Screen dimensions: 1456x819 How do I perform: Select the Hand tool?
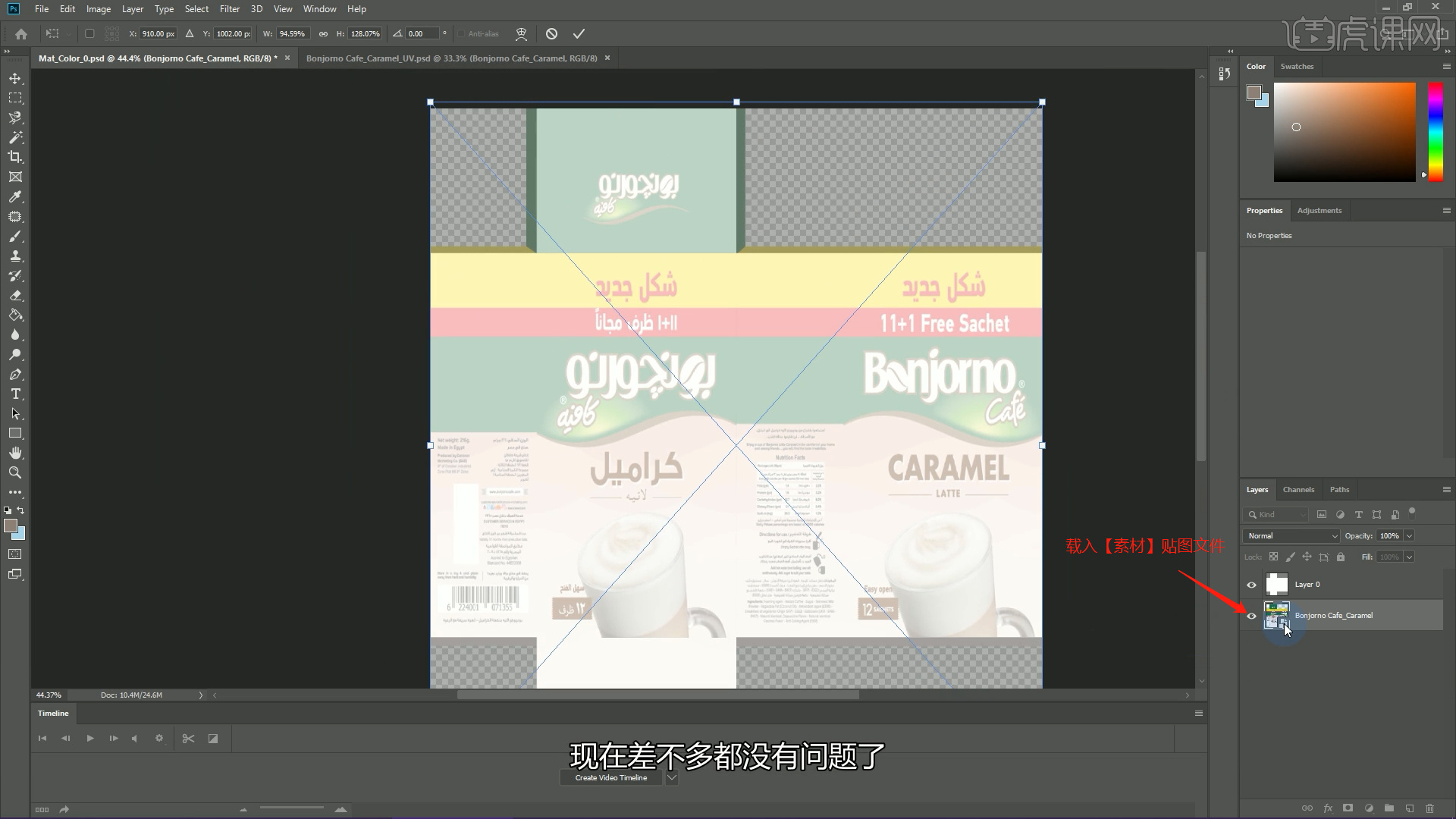click(x=15, y=453)
